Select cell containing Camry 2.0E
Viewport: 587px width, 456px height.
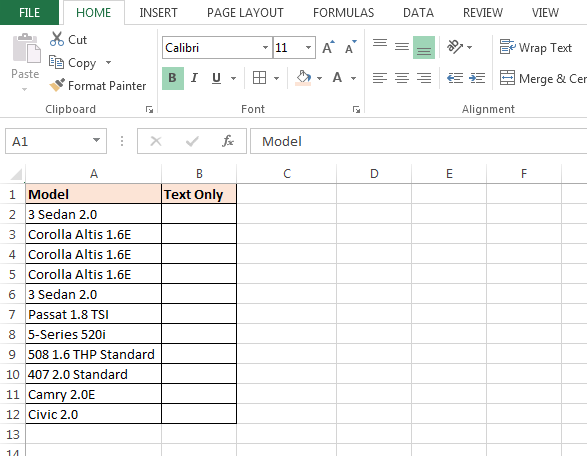(x=94, y=394)
